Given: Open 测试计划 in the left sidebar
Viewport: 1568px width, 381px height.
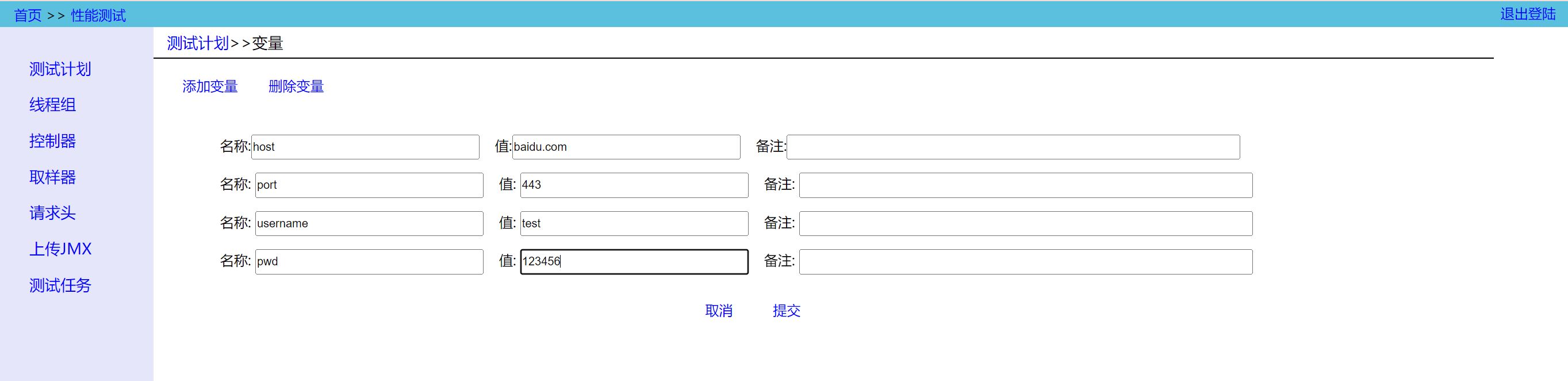Looking at the screenshot, I should 60,70.
